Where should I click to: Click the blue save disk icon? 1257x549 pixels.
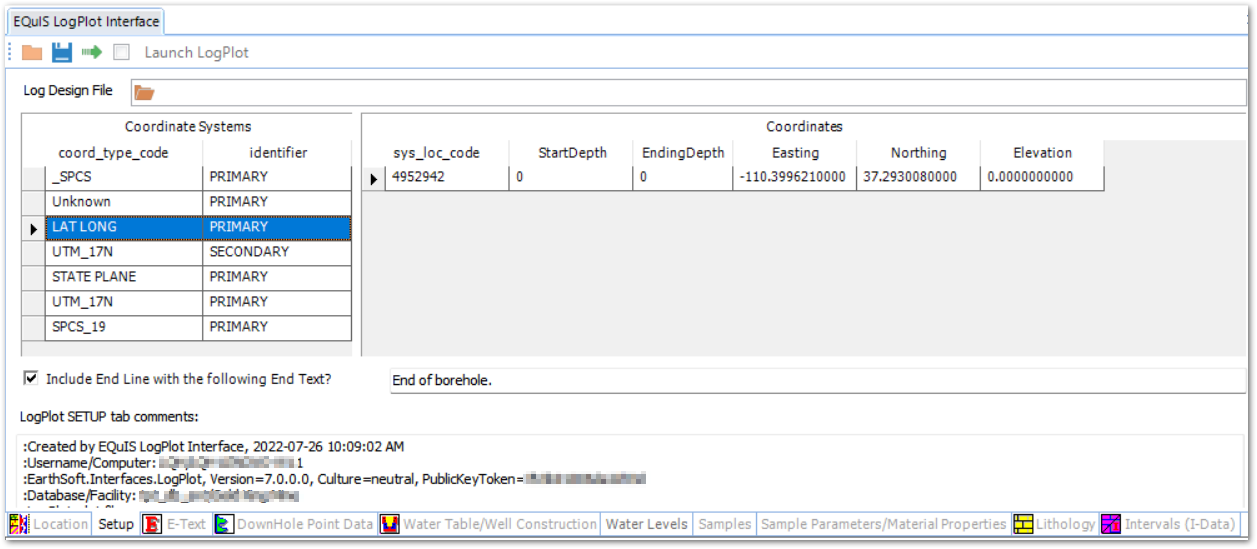62,52
